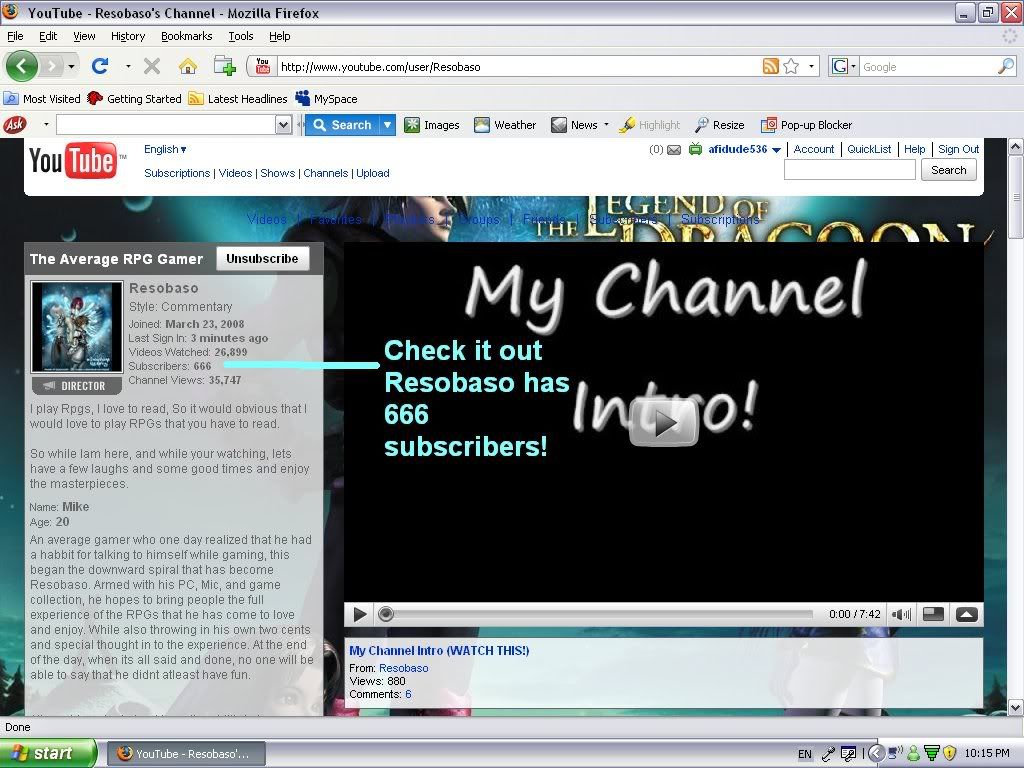This screenshot has width=1024, height=768.
Task: Open the Bookmarks menu
Action: (187, 36)
